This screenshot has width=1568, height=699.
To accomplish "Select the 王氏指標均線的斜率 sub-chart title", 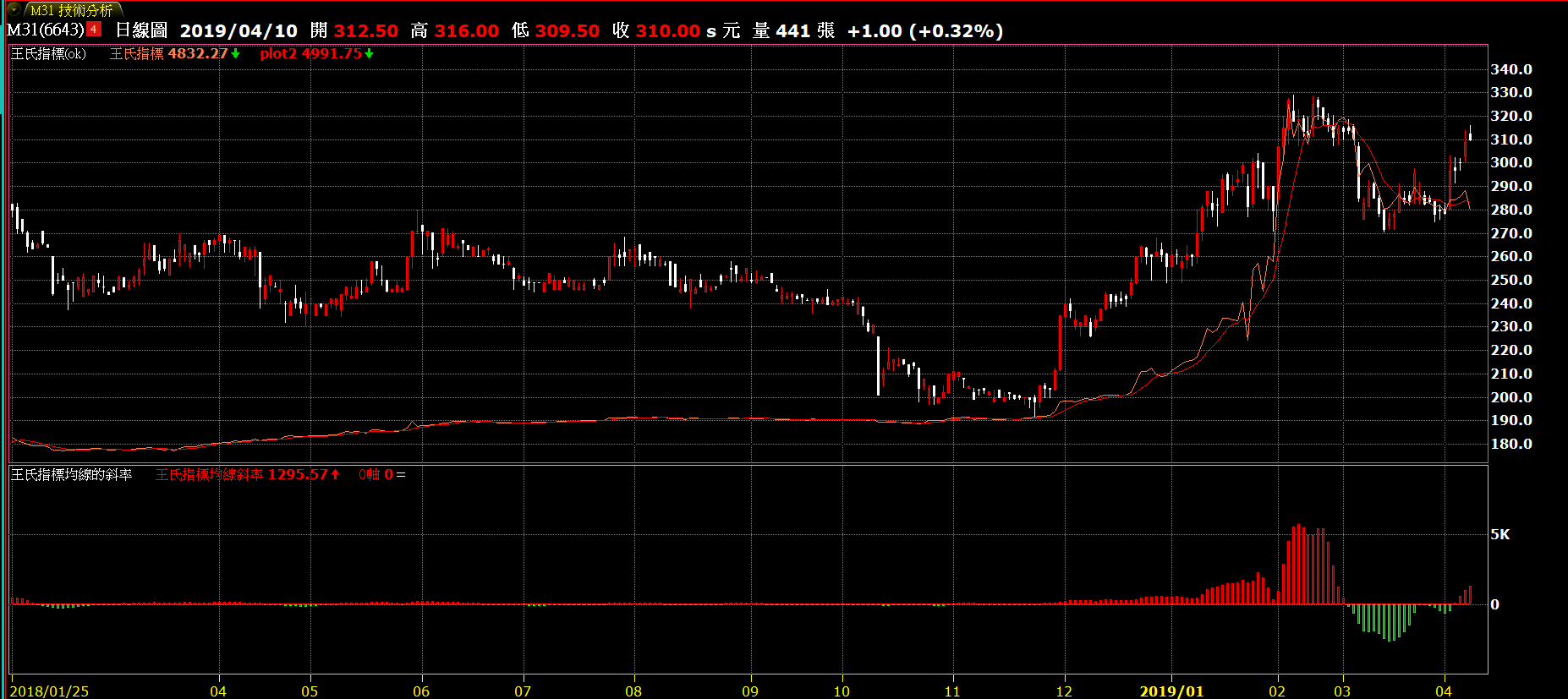I will [72, 475].
